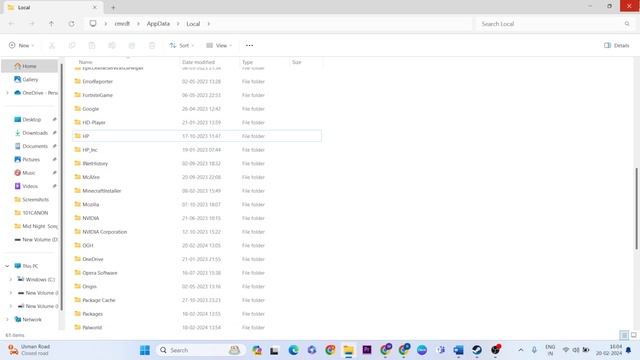
Task: Go up one folder level arrow
Action: (51, 24)
